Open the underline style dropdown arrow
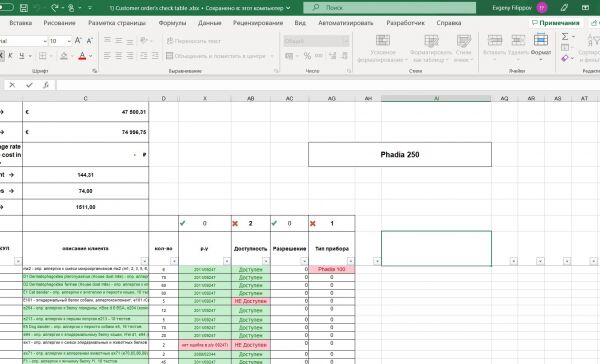The height and width of the screenshot is (364, 600). (x=30, y=56)
